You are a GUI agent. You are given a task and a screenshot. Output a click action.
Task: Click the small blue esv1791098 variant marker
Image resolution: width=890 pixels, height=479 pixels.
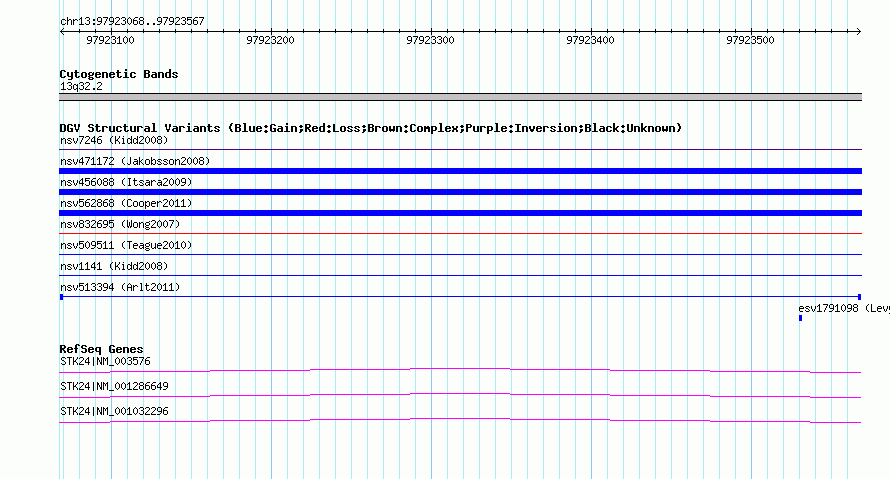(800, 318)
